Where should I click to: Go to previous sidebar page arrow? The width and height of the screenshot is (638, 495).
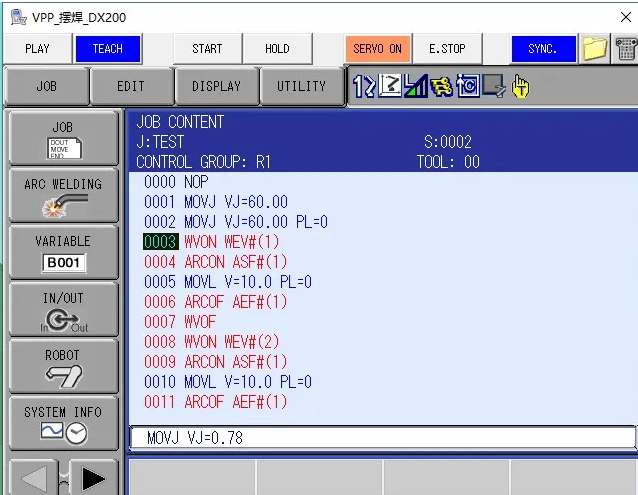pos(34,478)
